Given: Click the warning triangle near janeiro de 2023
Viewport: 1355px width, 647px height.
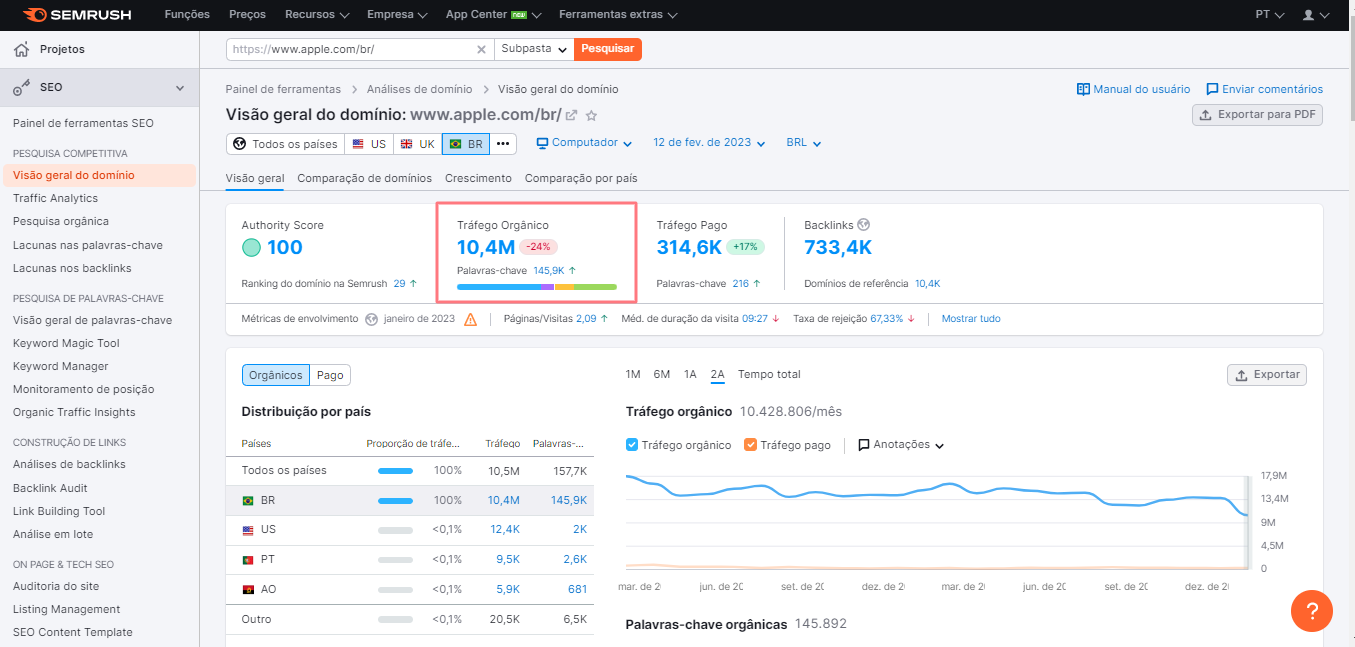Looking at the screenshot, I should coord(470,319).
